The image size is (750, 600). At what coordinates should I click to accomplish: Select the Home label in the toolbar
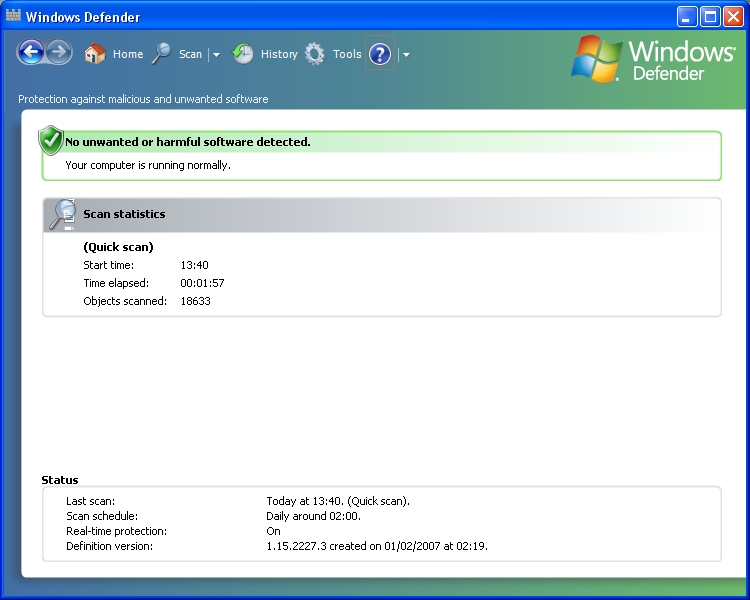coord(128,54)
